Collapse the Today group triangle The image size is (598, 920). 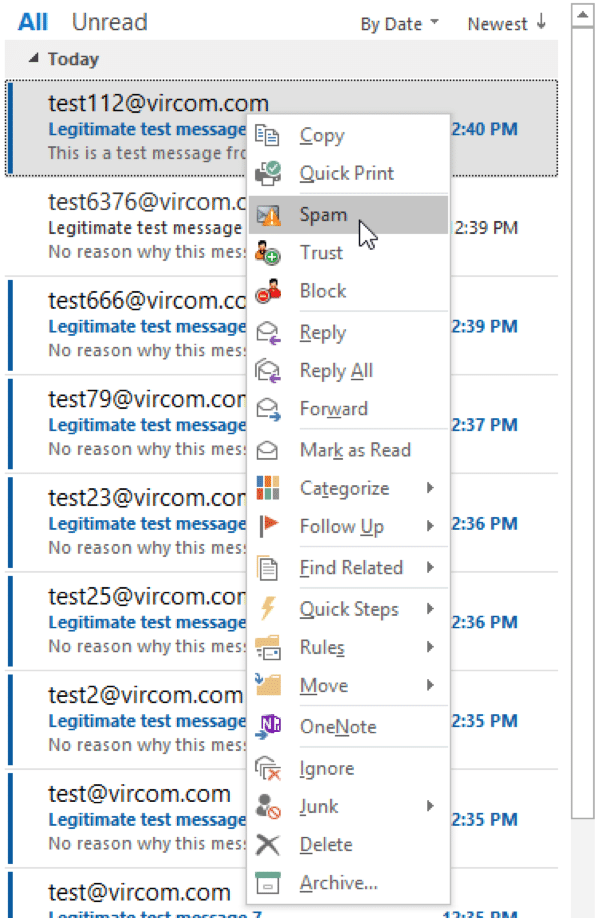(x=34, y=58)
